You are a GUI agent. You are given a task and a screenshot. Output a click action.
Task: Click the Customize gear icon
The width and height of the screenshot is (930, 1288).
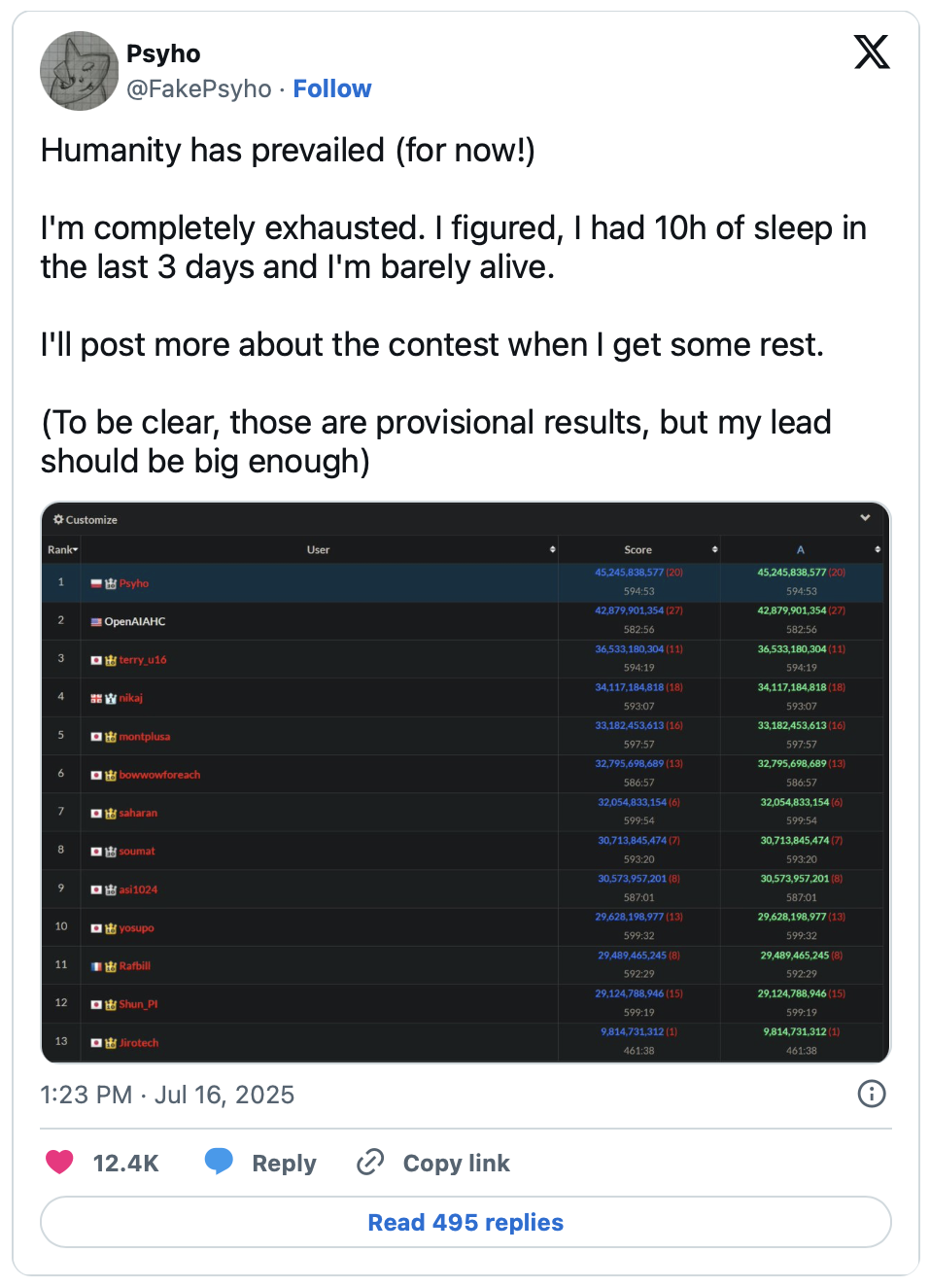[x=58, y=519]
